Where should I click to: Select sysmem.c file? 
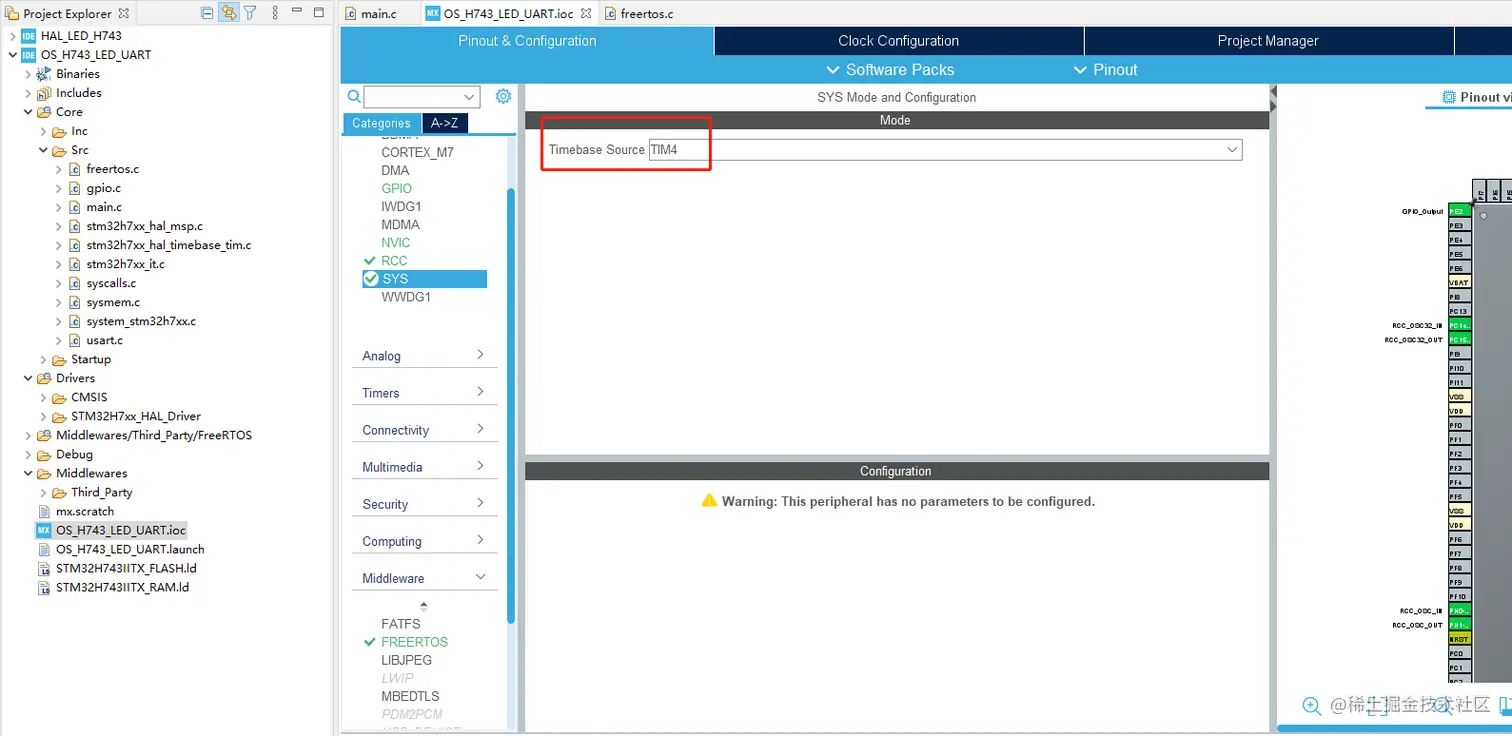(x=113, y=302)
